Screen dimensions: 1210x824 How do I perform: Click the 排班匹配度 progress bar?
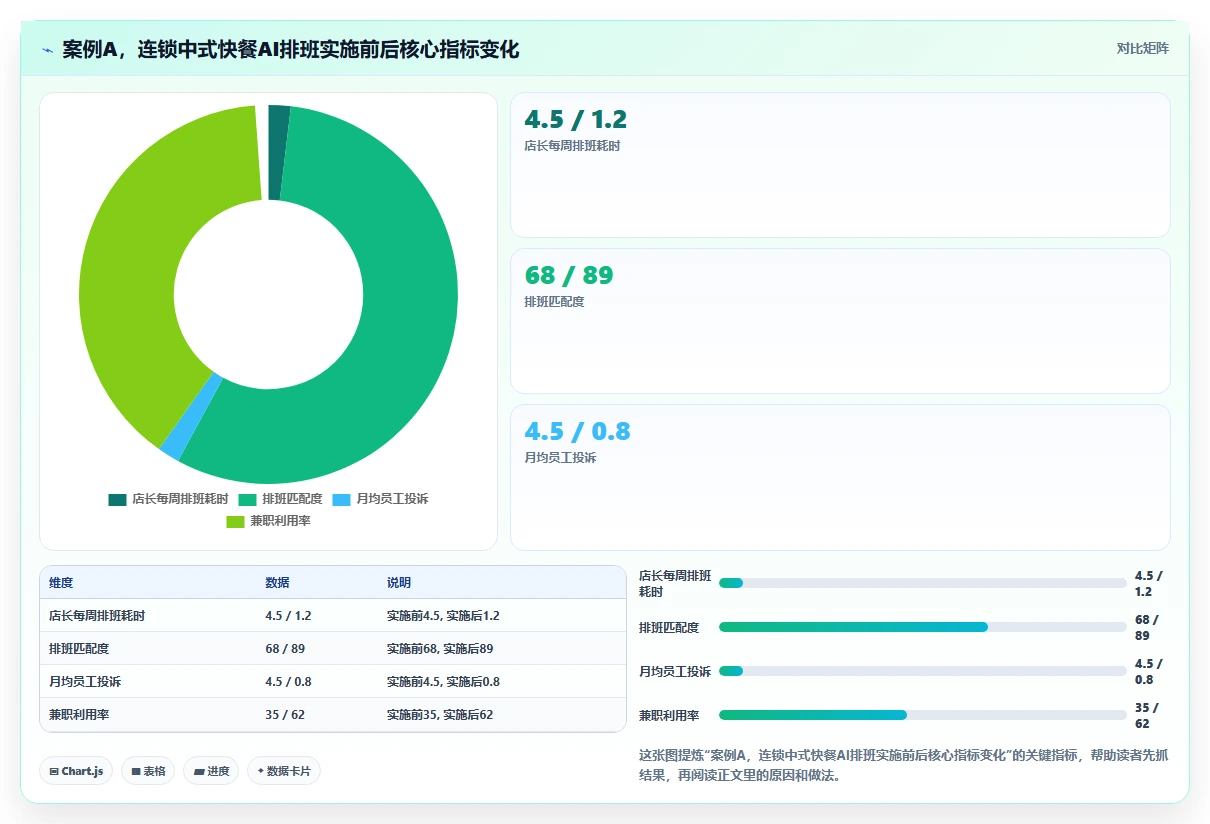(x=923, y=627)
